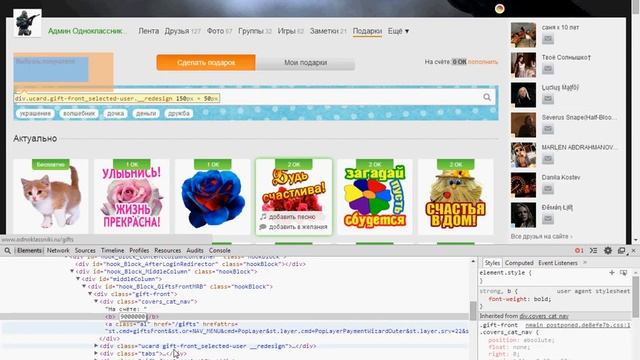Expand ucard gift-front_selected-user div node
This screenshot has height=360, width=640.
click(x=96, y=346)
